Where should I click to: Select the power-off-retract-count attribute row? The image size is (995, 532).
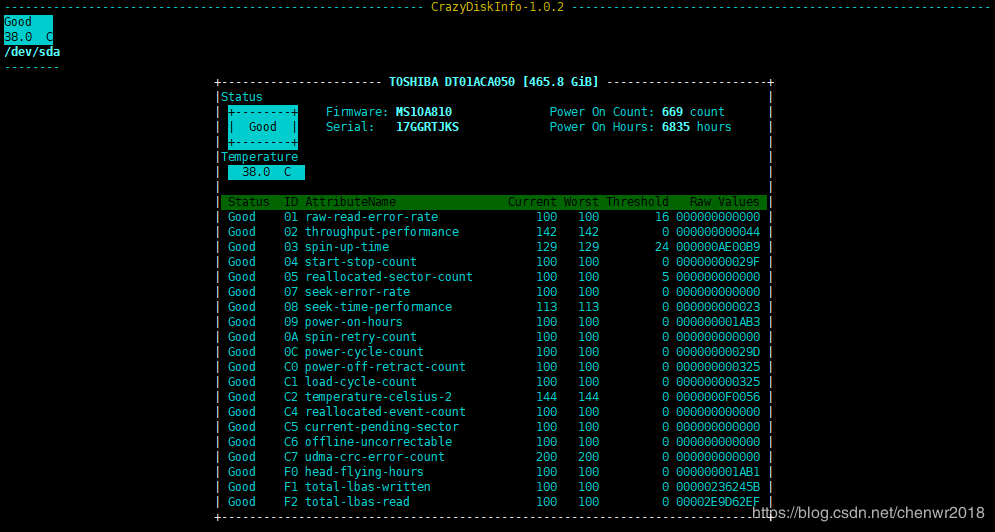[494, 367]
